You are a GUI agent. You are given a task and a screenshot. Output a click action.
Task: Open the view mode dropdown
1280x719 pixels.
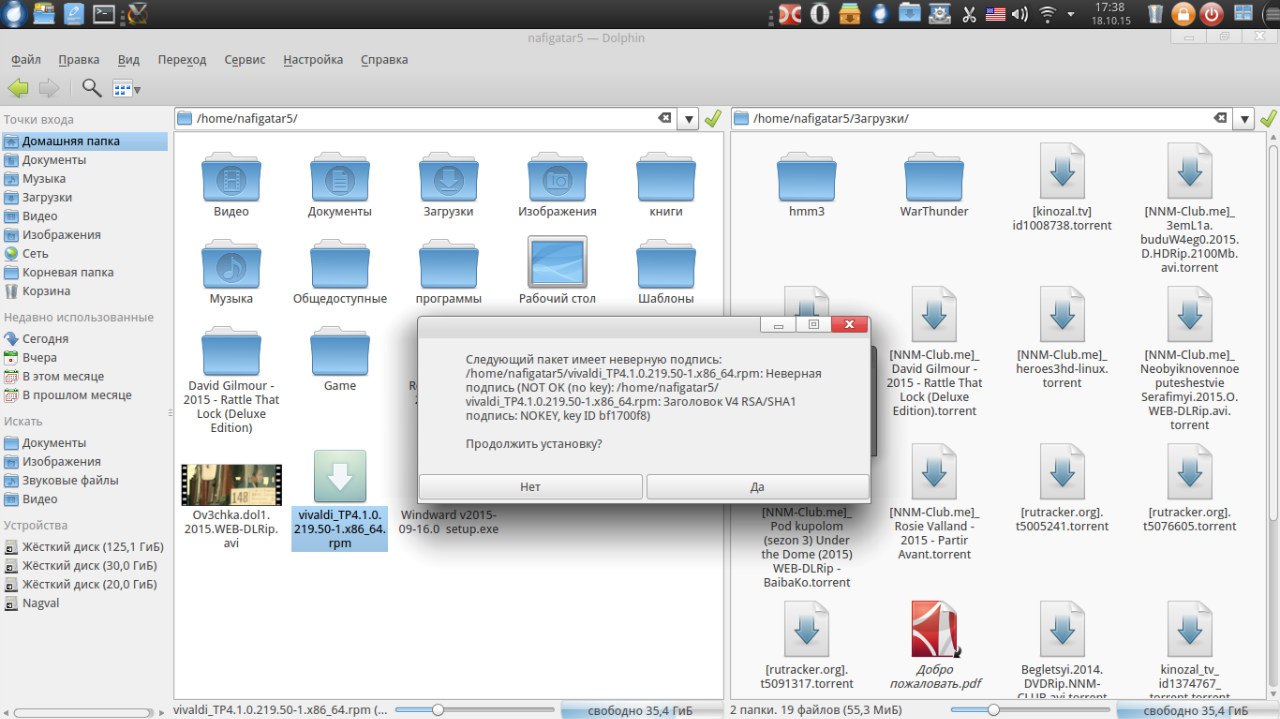point(126,89)
